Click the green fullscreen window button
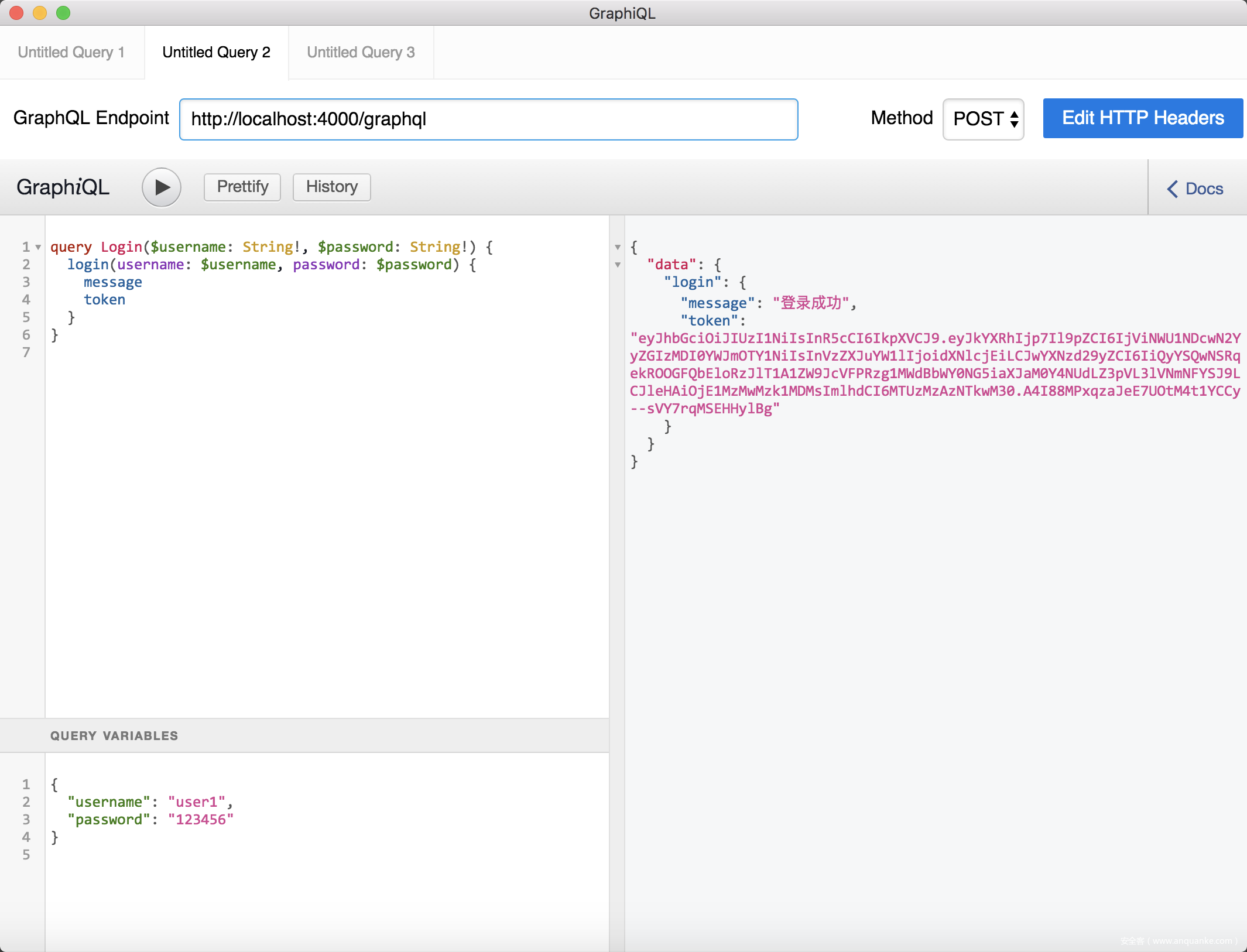The width and height of the screenshot is (1247, 952). [63, 13]
